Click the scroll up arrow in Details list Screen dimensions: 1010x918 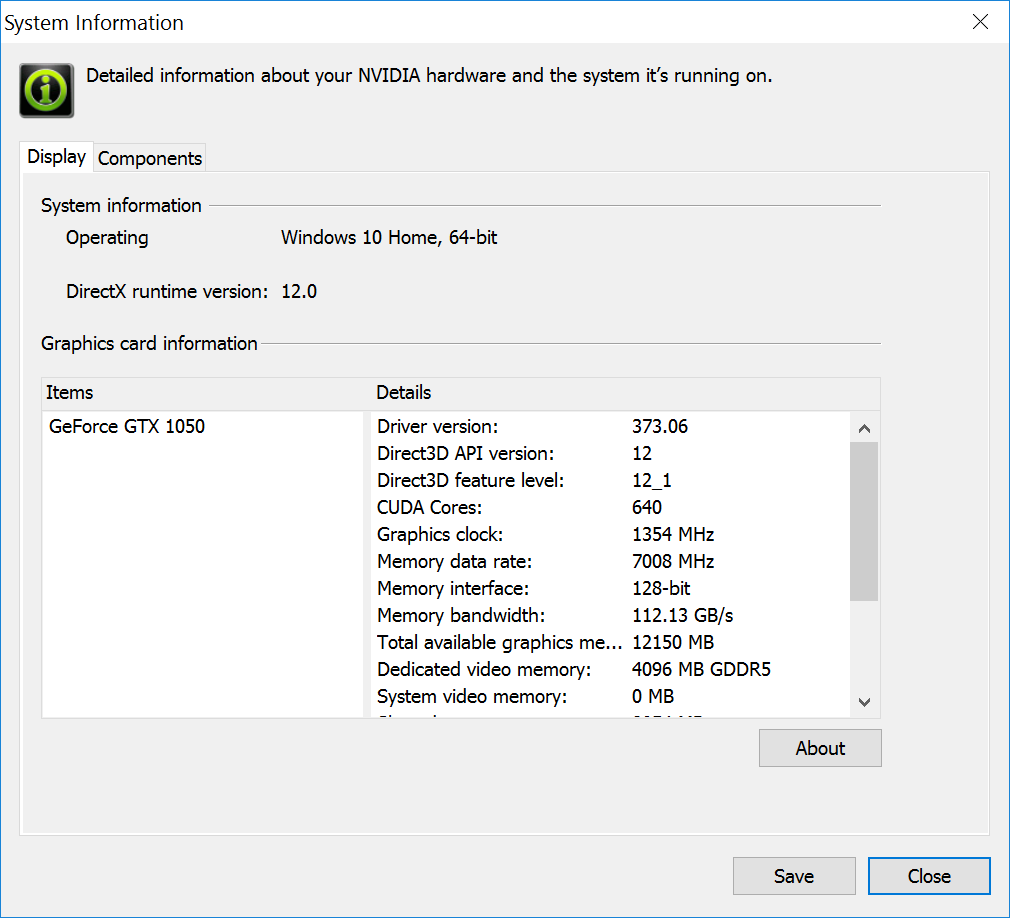pyautogui.click(x=865, y=428)
